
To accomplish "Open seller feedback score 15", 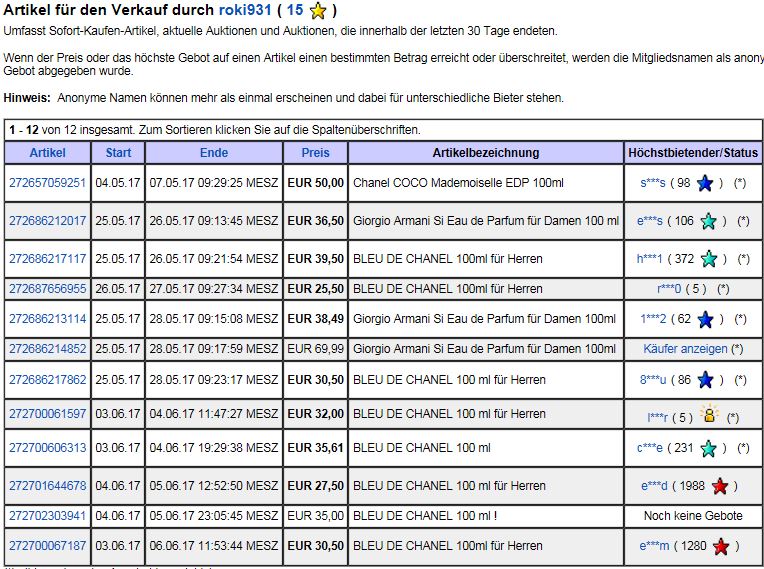I will coord(295,10).
